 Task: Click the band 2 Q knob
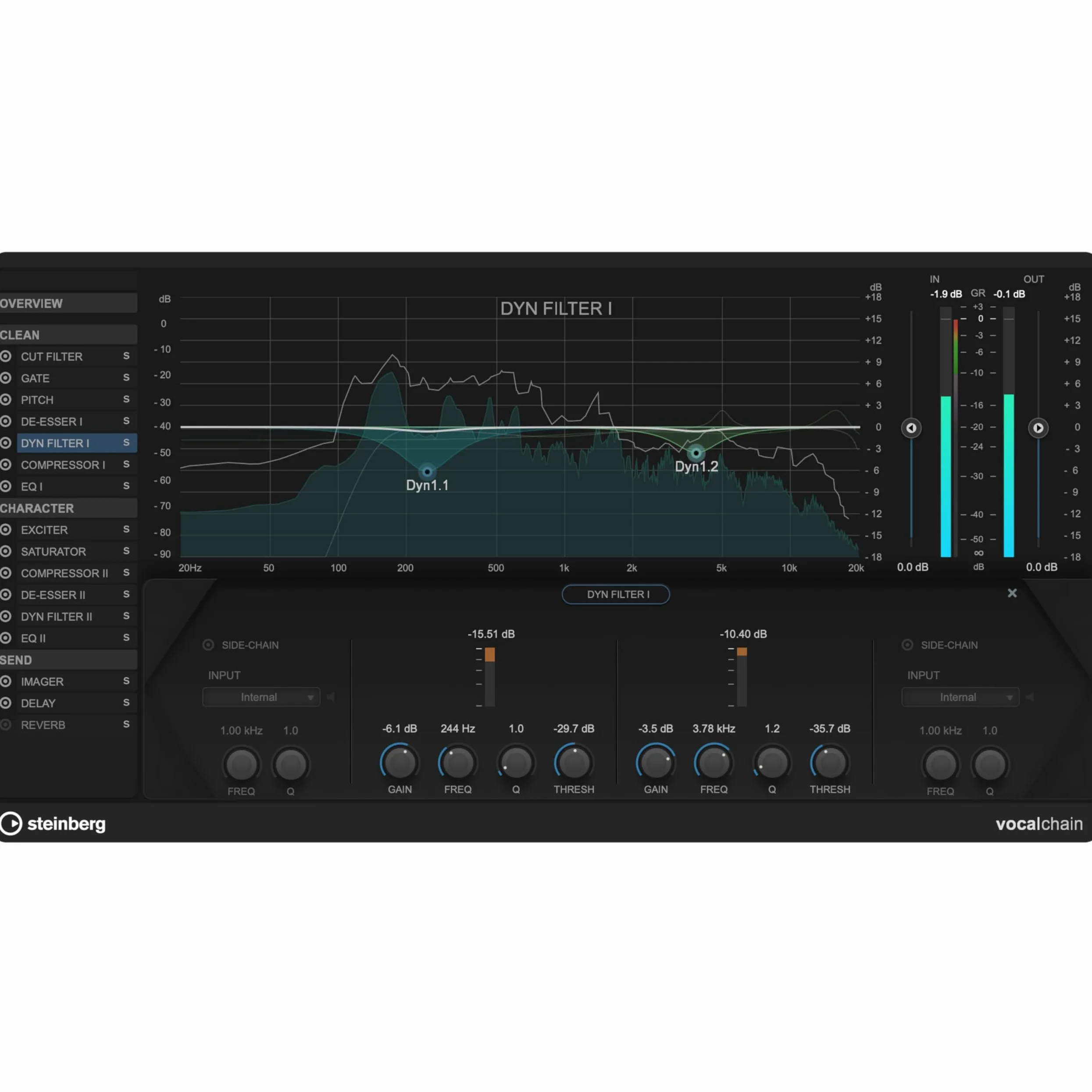coord(772,763)
